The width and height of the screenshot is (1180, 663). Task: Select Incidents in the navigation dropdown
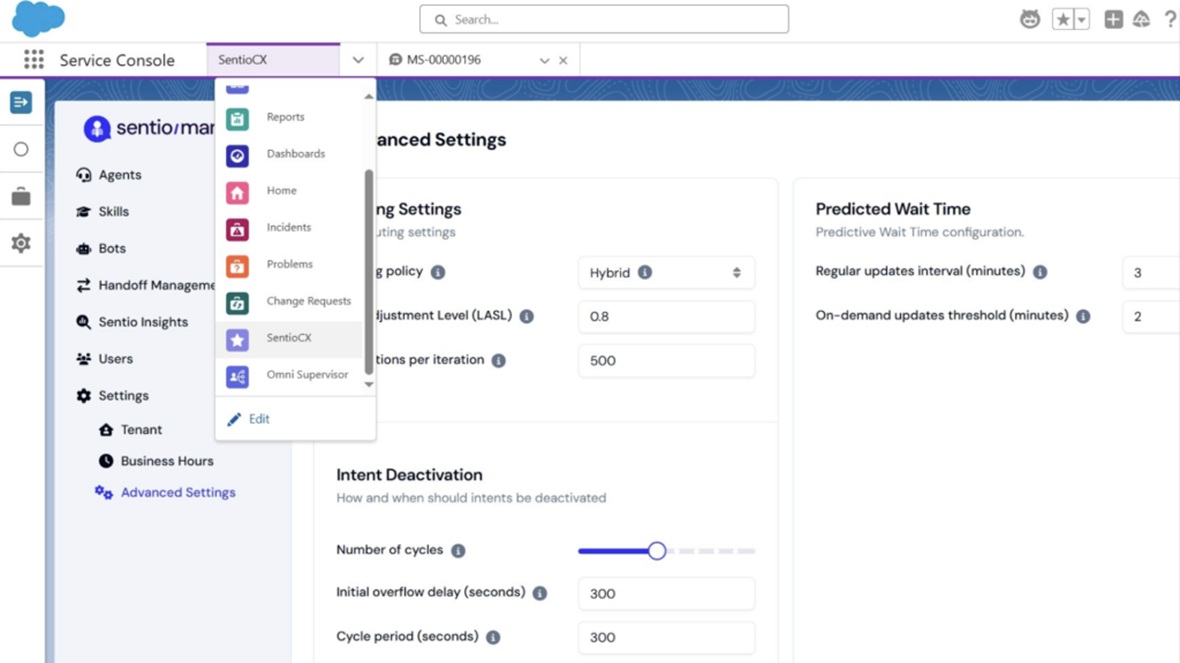tap(289, 228)
